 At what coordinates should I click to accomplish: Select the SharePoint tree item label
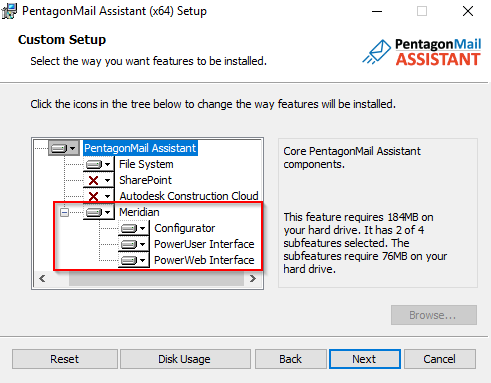pos(145,180)
